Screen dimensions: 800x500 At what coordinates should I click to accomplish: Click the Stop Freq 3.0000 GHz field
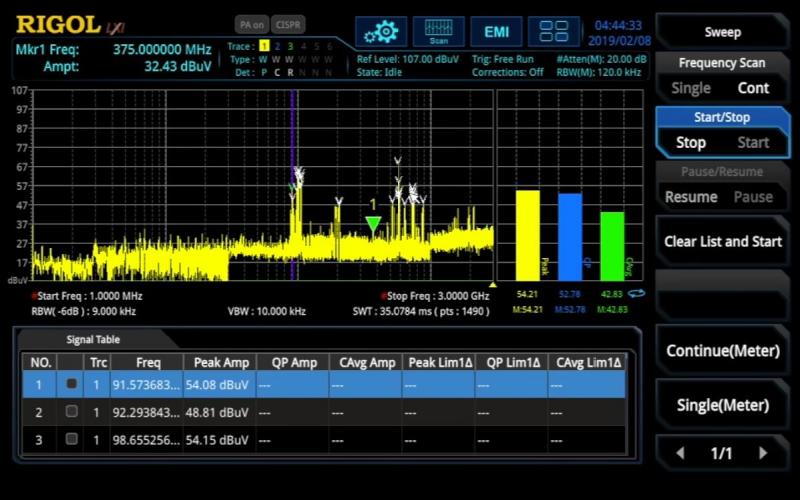coord(436,296)
